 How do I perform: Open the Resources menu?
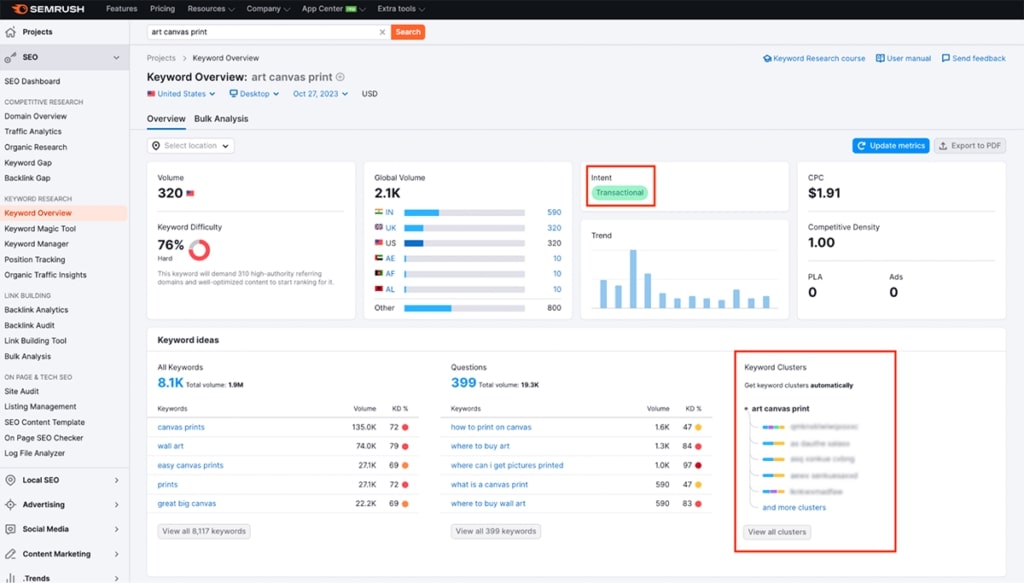[x=210, y=9]
